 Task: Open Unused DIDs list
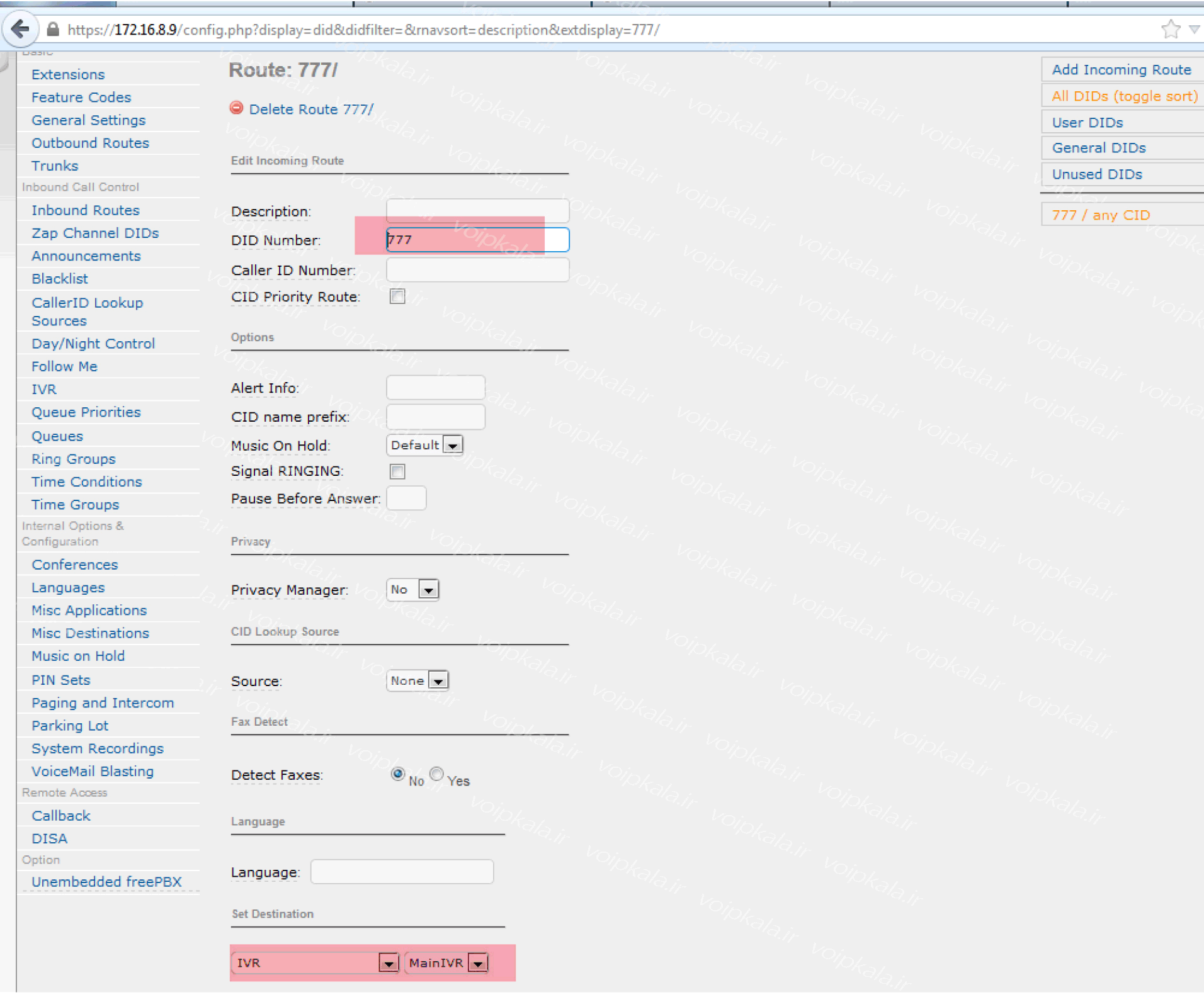click(1097, 174)
